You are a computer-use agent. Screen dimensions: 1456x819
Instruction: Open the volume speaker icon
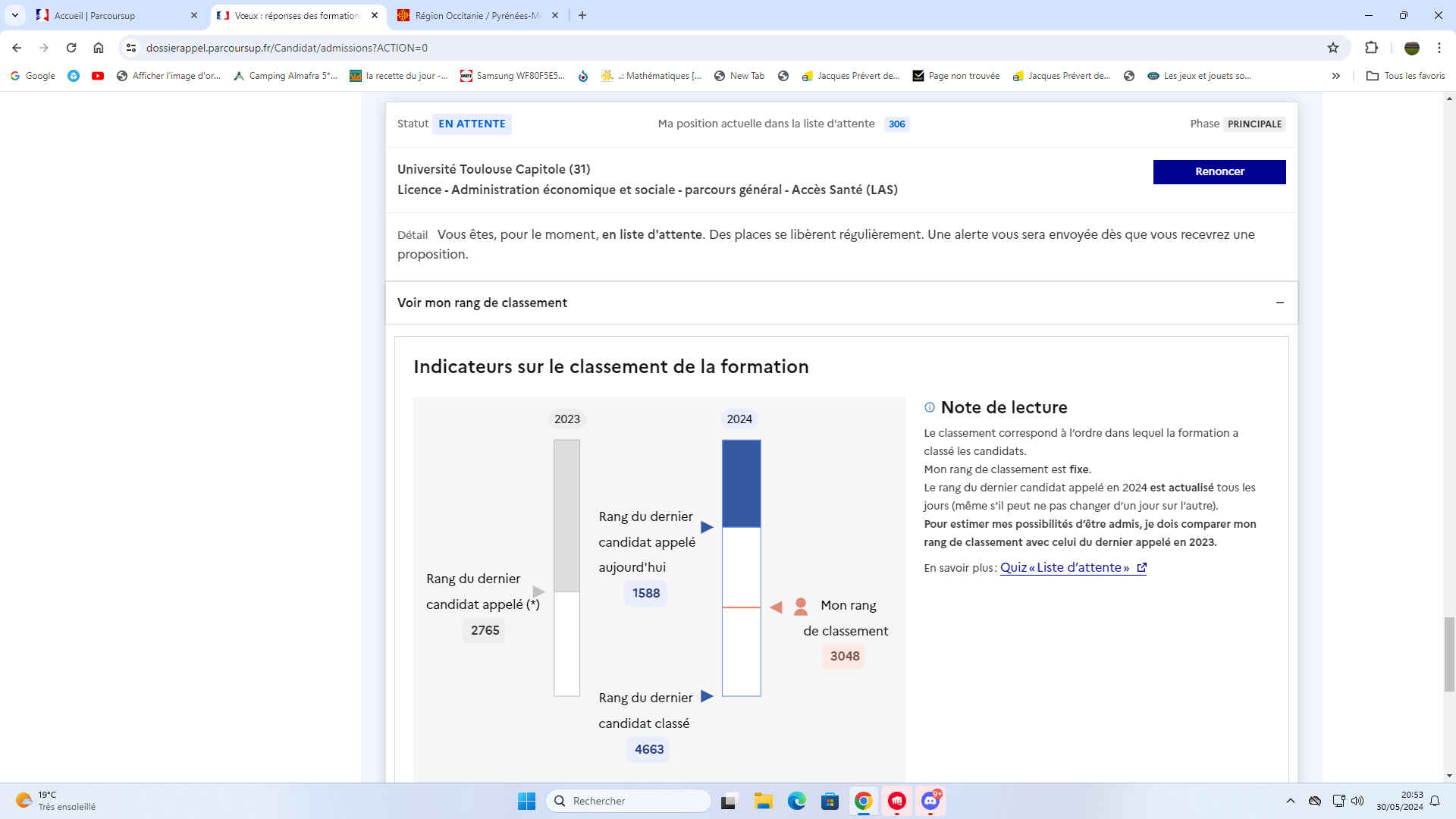(1357, 801)
